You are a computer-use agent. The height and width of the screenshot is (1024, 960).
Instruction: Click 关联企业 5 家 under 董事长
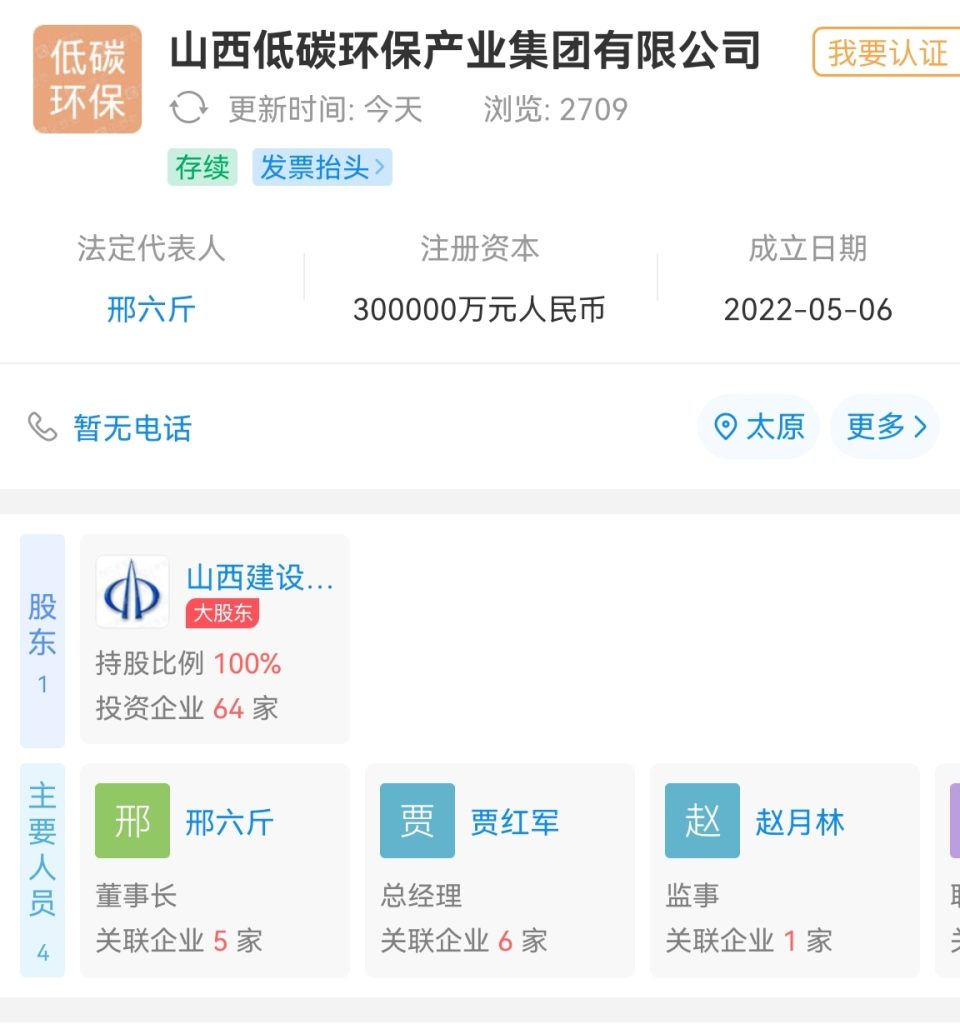(179, 941)
